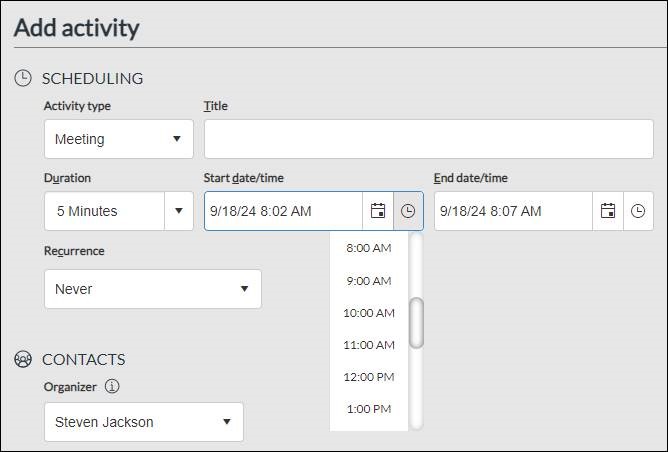Click the Organizer info icon

[x=112, y=386]
